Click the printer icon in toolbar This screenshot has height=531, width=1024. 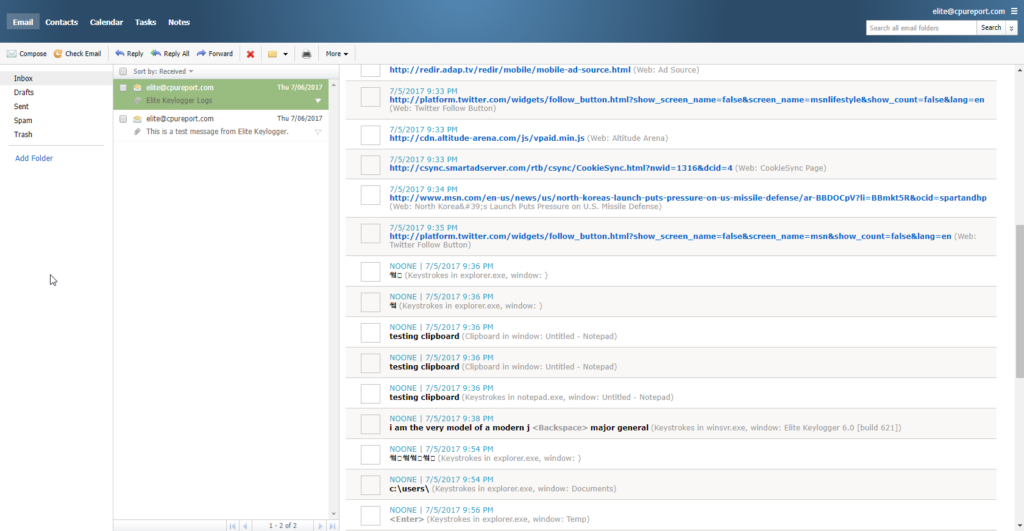pos(306,54)
